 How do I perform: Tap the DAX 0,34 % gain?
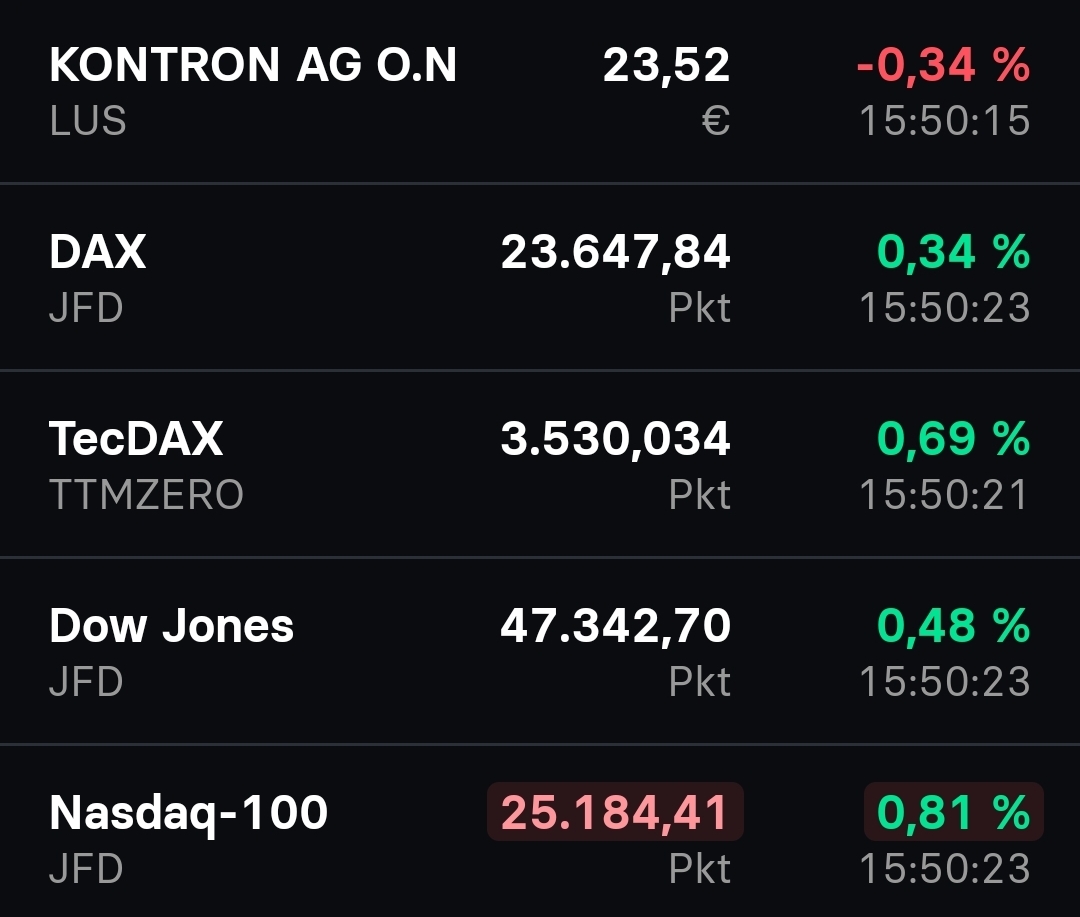pyautogui.click(x=953, y=252)
